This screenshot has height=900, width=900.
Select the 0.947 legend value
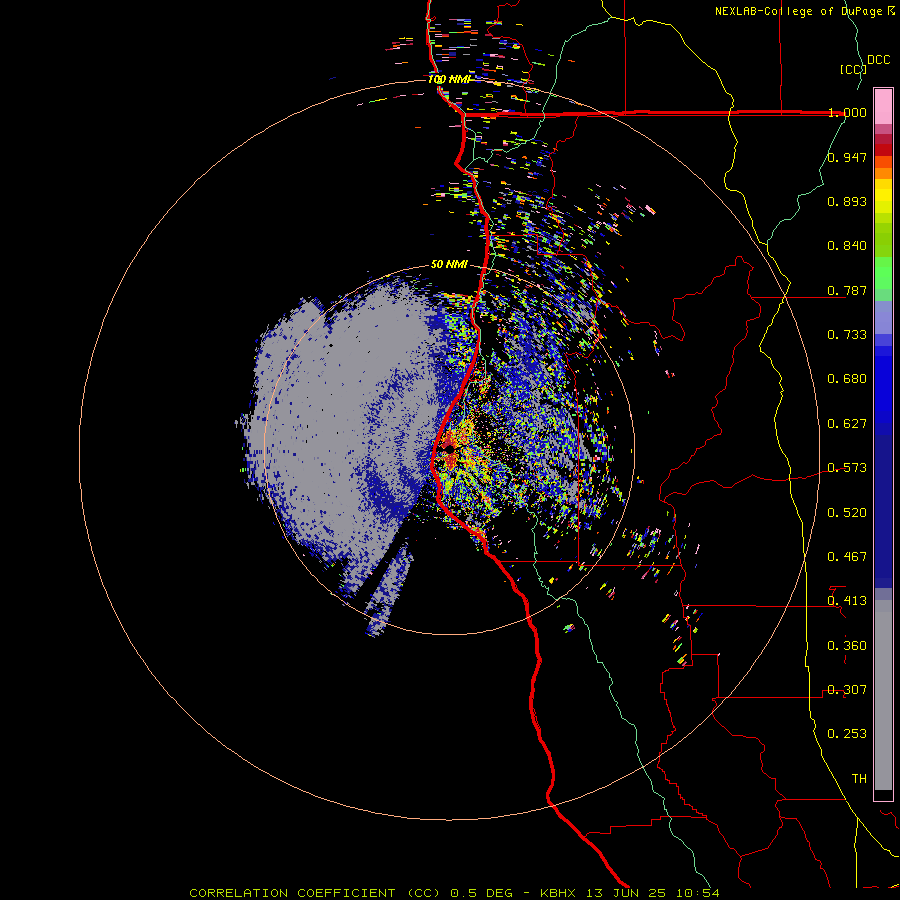(x=847, y=157)
